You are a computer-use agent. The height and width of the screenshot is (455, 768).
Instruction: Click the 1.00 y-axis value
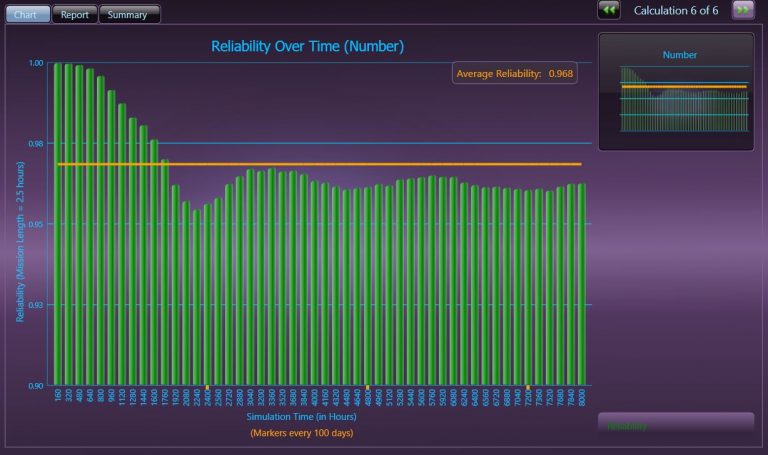pos(36,63)
